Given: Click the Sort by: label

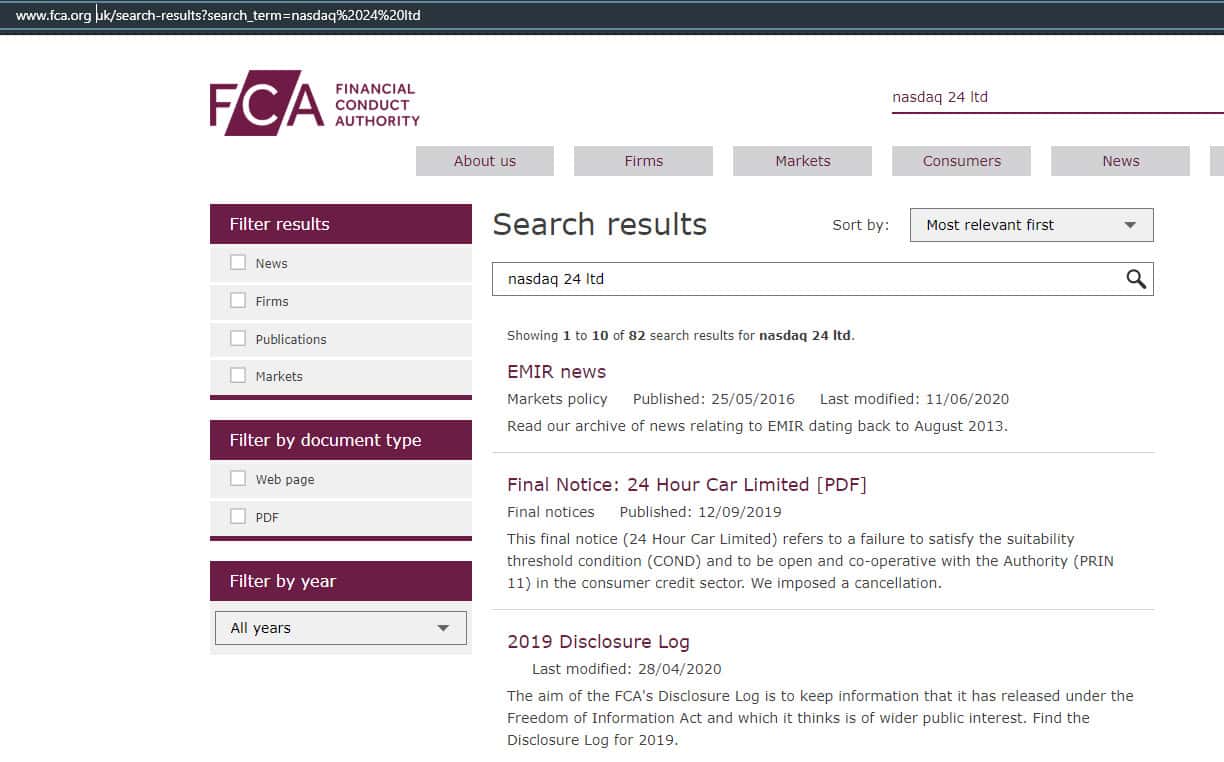Looking at the screenshot, I should tap(860, 225).
